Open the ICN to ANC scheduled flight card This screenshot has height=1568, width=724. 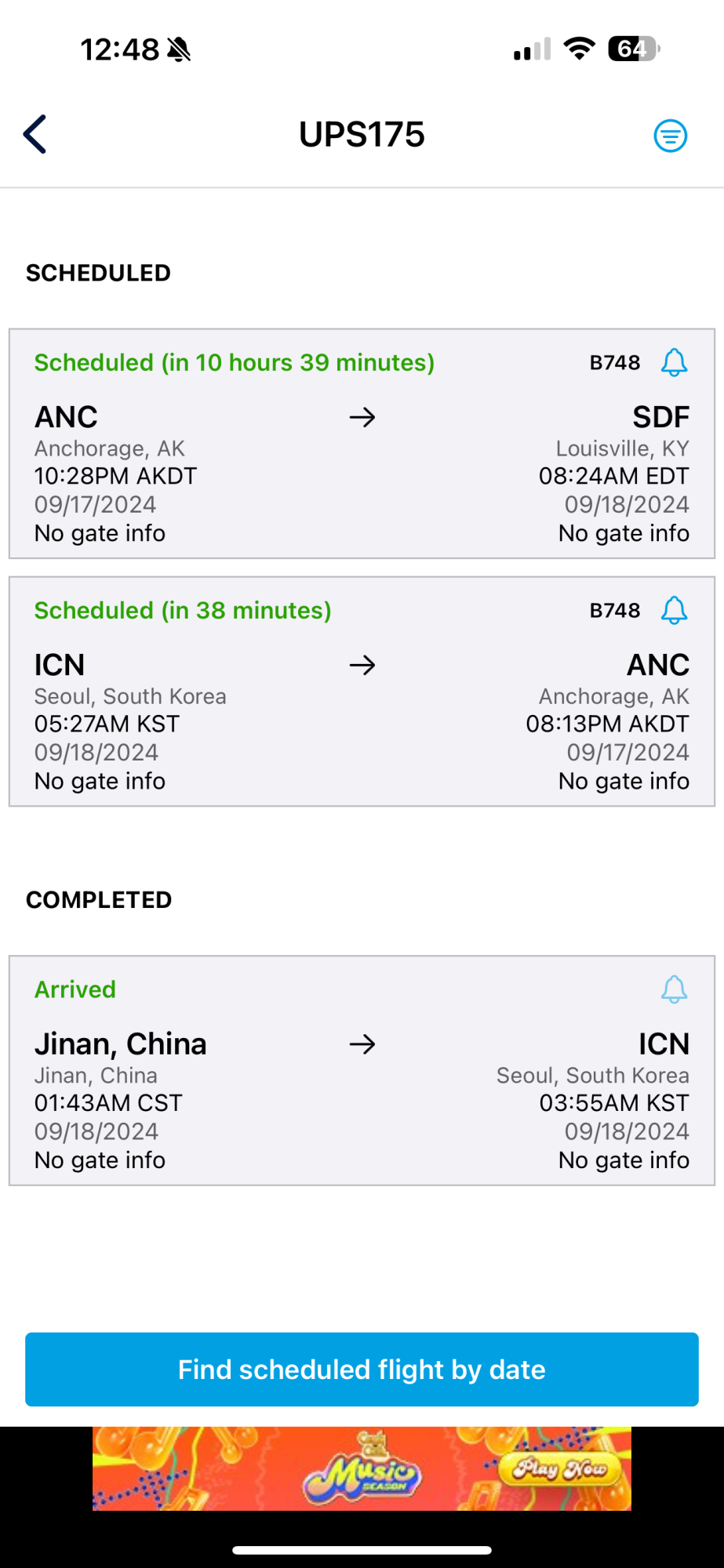click(x=362, y=691)
